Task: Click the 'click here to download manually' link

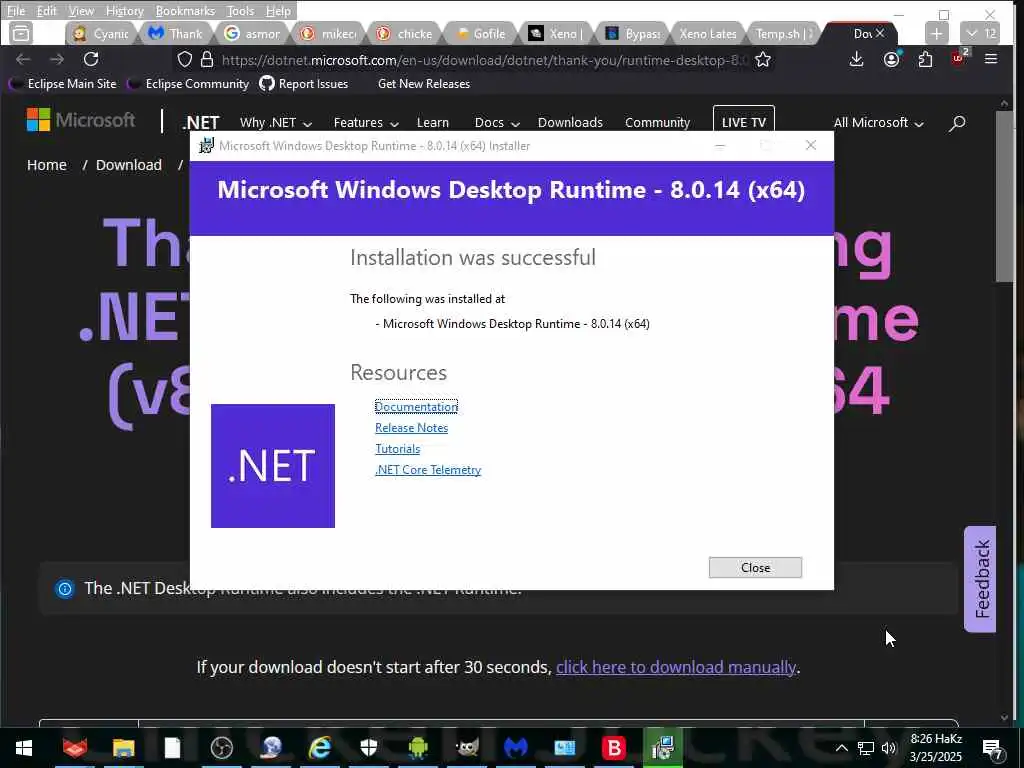Action: [676, 667]
